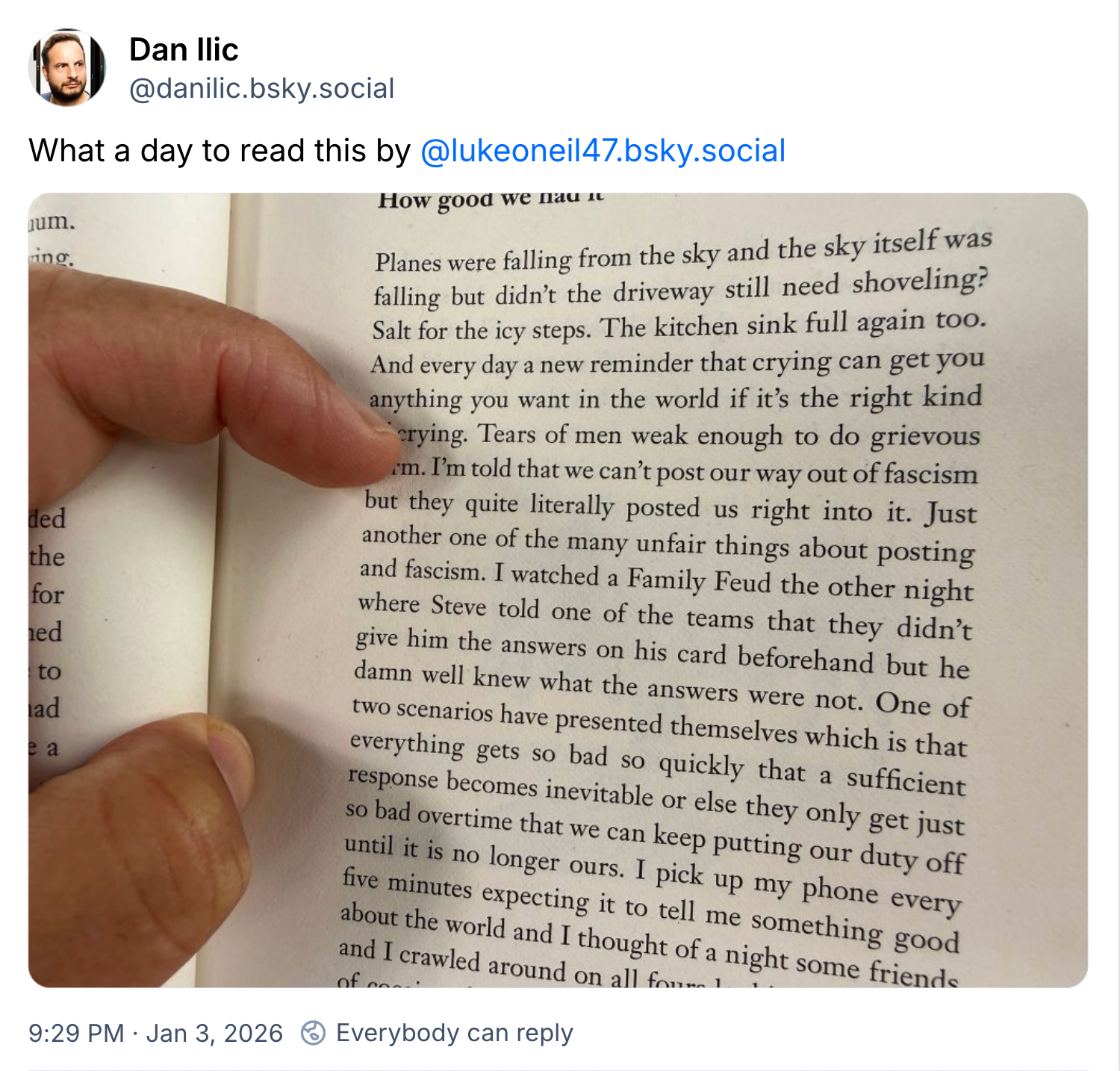Click the globe reply-settings icon
The image size is (1120, 1071).
(313, 1033)
